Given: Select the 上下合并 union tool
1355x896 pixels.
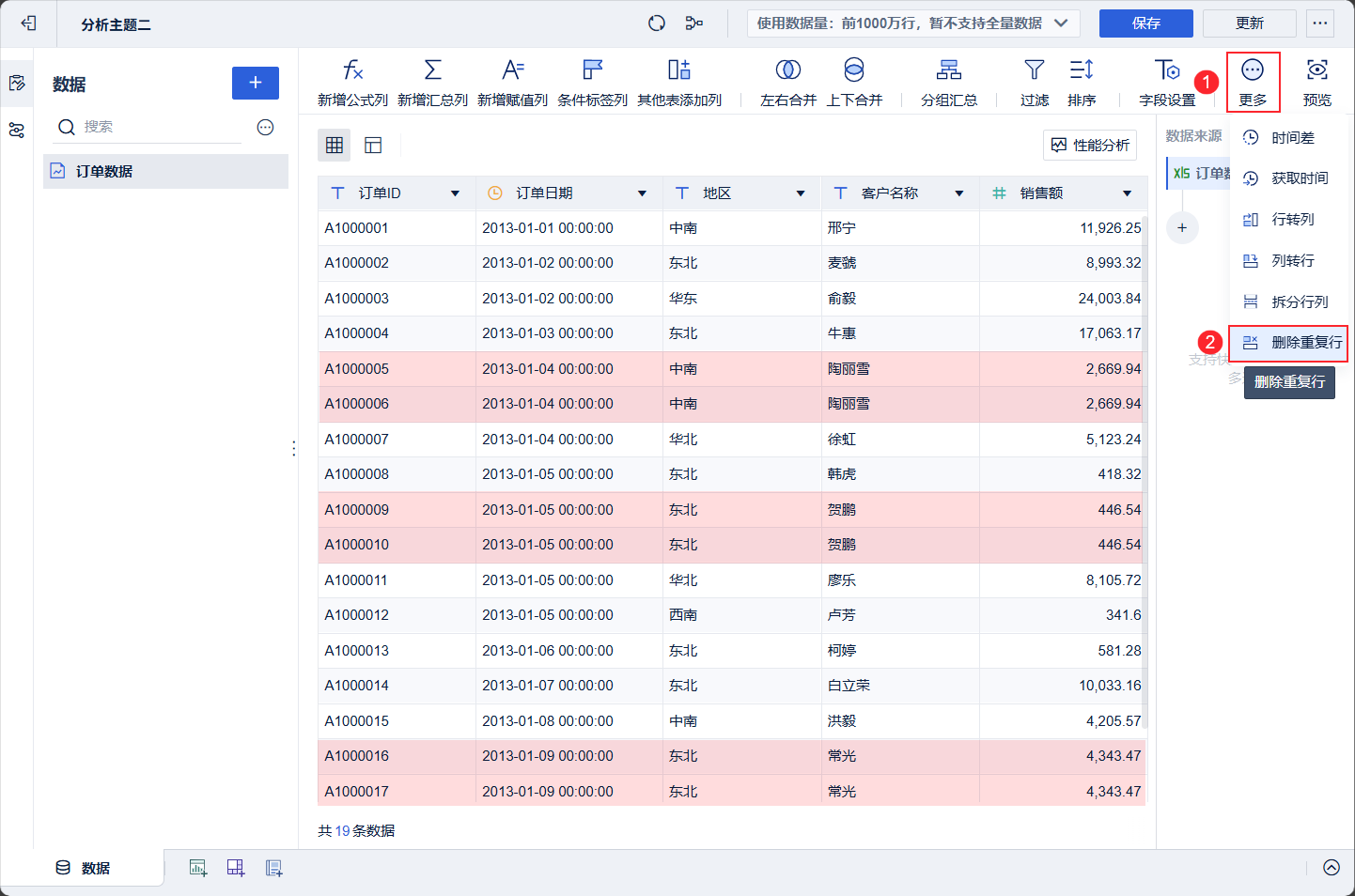Looking at the screenshot, I should [x=854, y=82].
